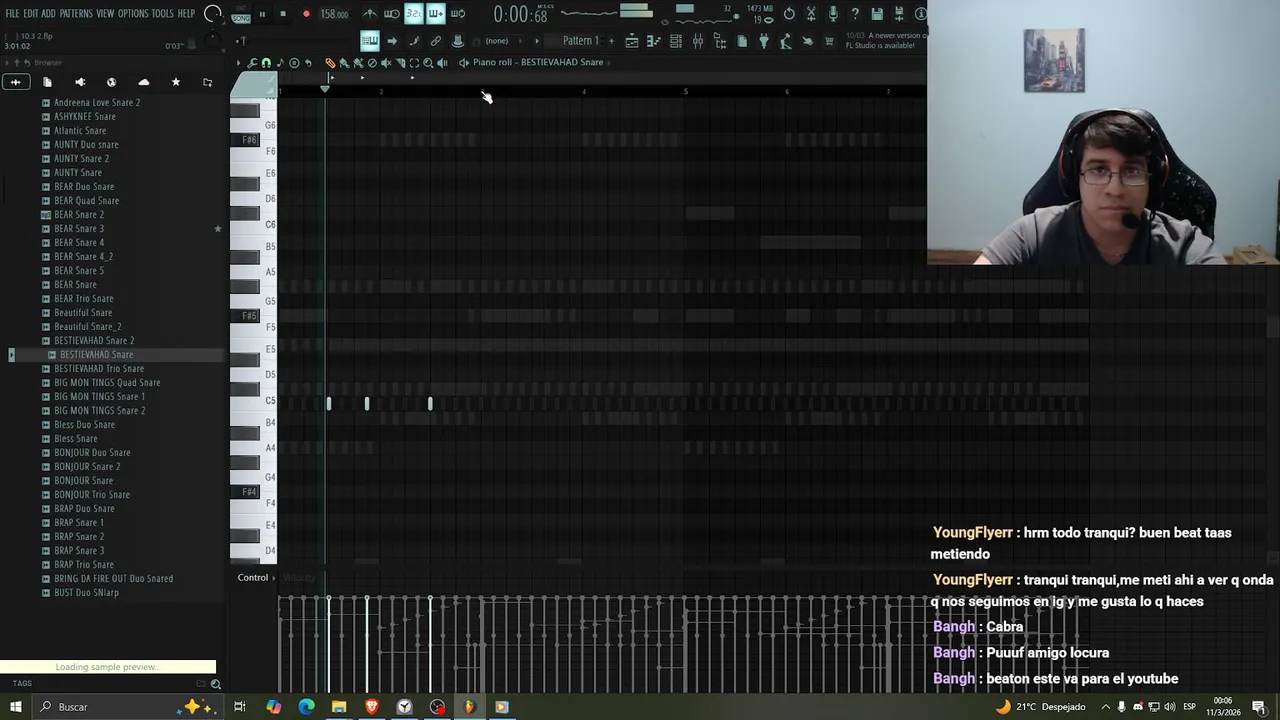Viewport: 1280px width, 720px height.
Task: Select BRING DA FIRE OUT Duo Snared
Action: click(113, 578)
